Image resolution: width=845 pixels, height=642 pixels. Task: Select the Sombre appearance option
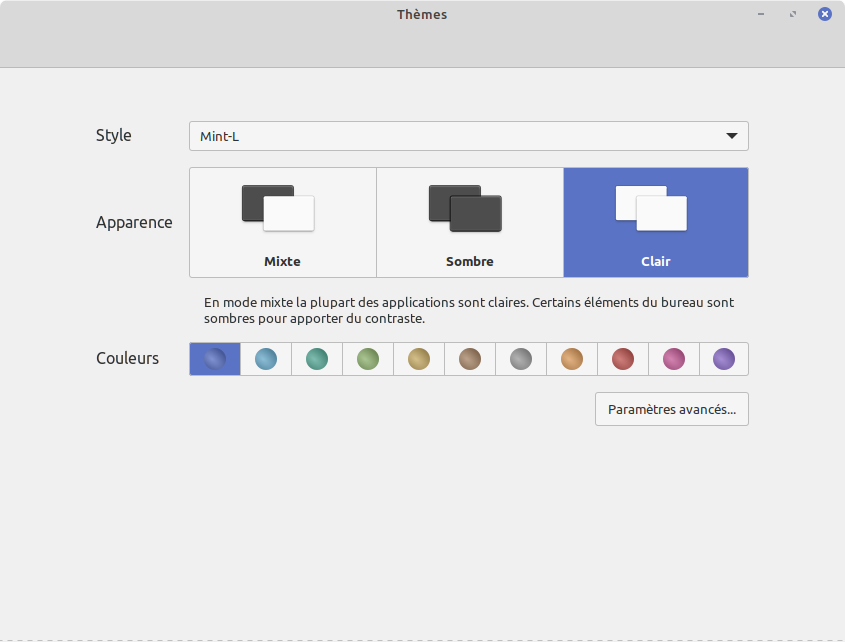[470, 223]
